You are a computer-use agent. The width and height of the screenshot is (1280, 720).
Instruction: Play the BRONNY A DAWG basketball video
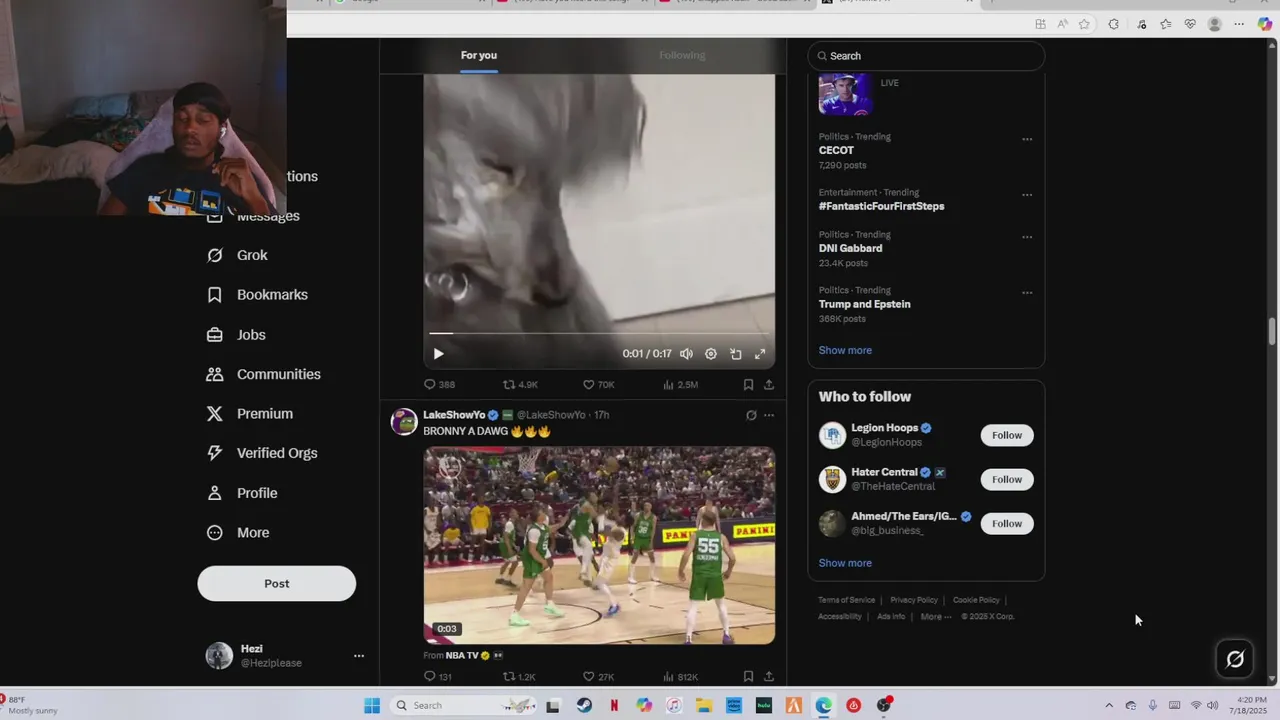coord(599,545)
